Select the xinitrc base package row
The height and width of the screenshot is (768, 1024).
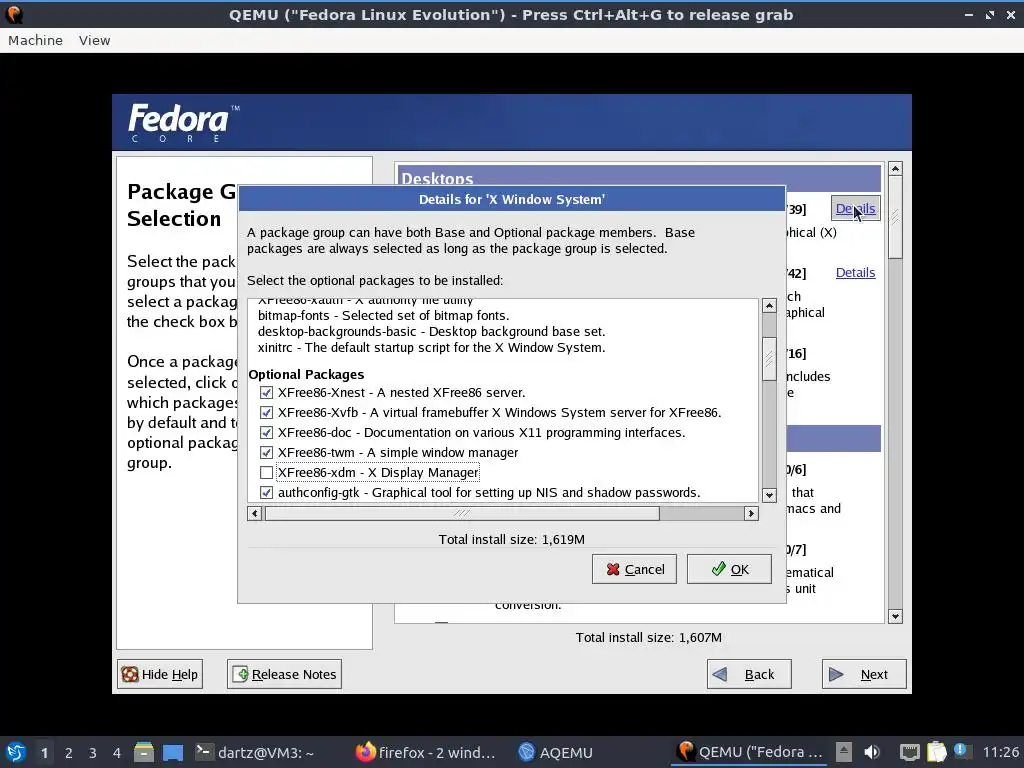coord(431,347)
